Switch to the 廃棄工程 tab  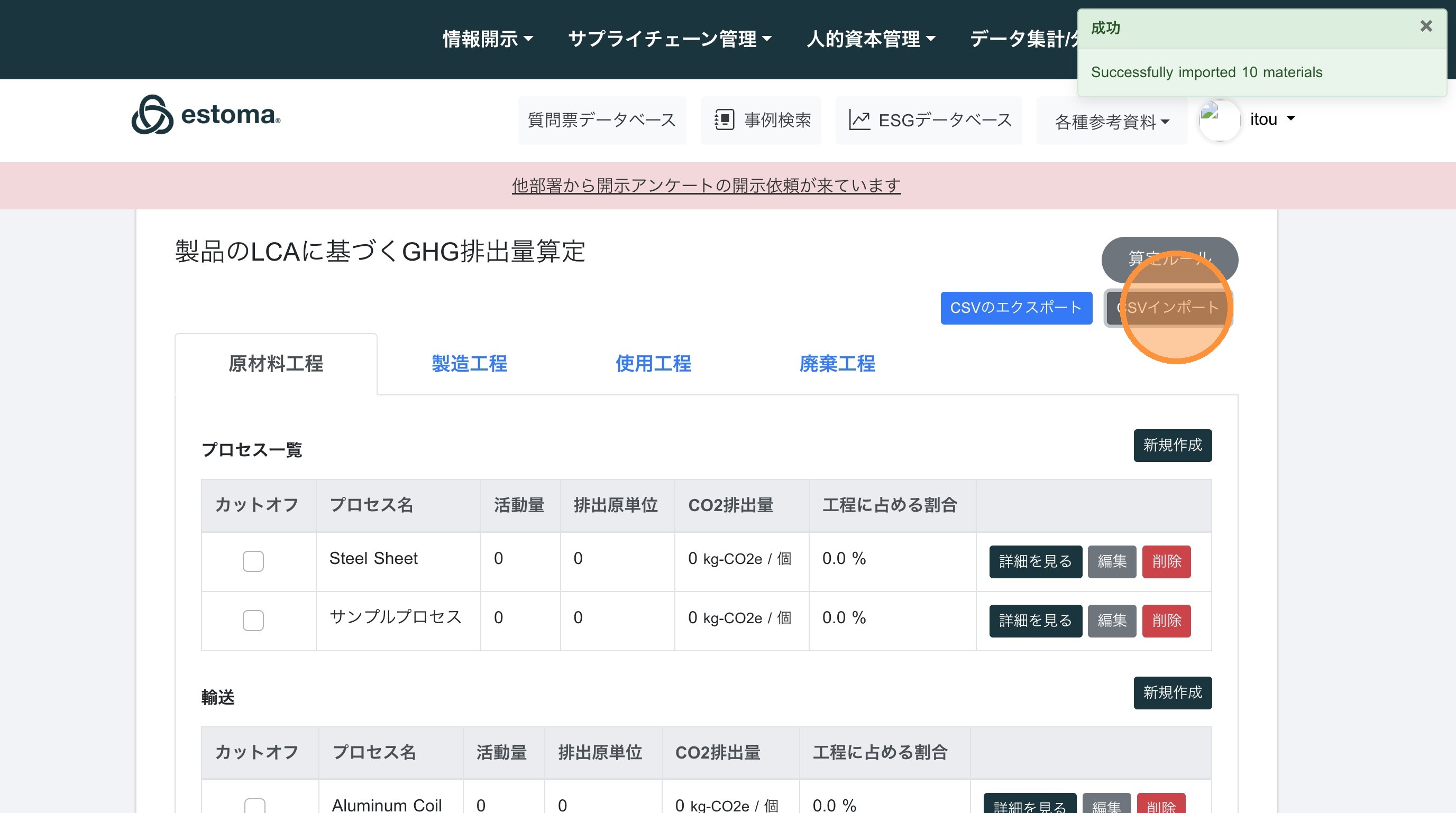pos(837,364)
